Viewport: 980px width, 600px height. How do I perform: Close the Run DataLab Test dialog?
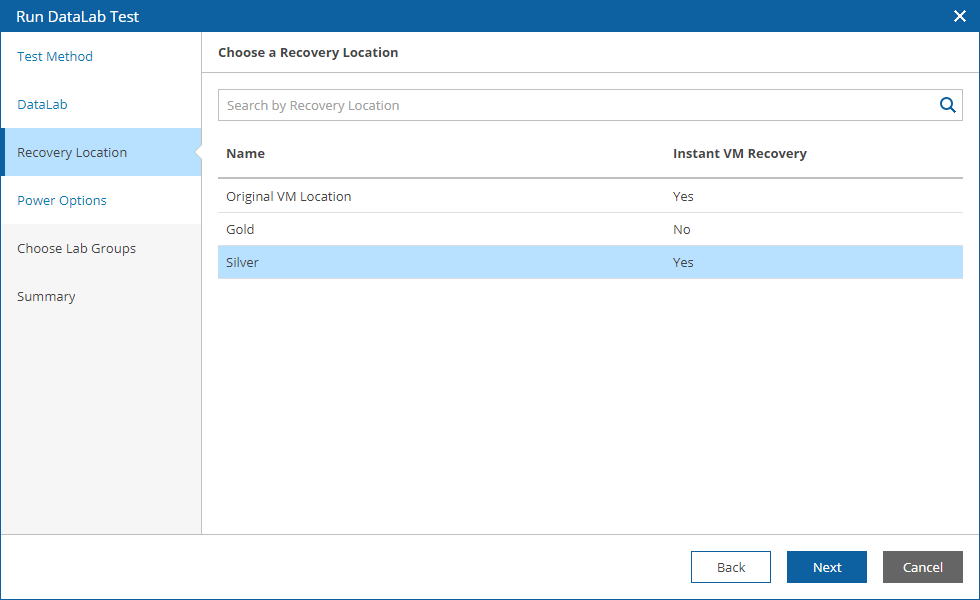(960, 16)
